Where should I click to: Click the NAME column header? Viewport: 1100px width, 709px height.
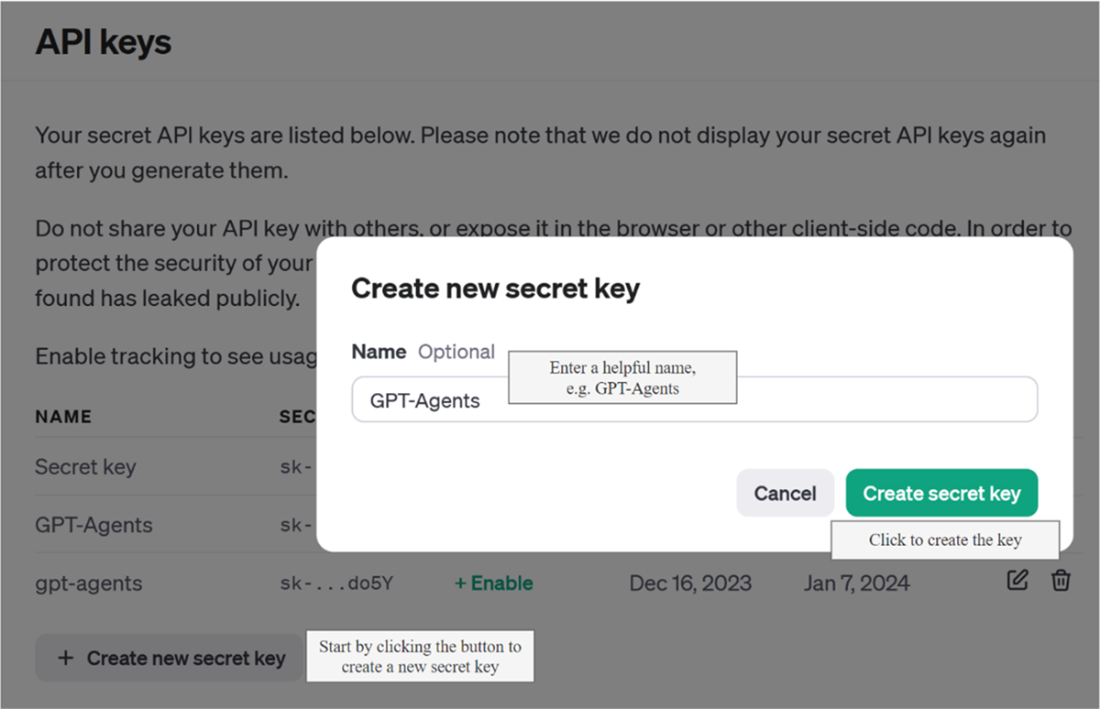[63, 417]
